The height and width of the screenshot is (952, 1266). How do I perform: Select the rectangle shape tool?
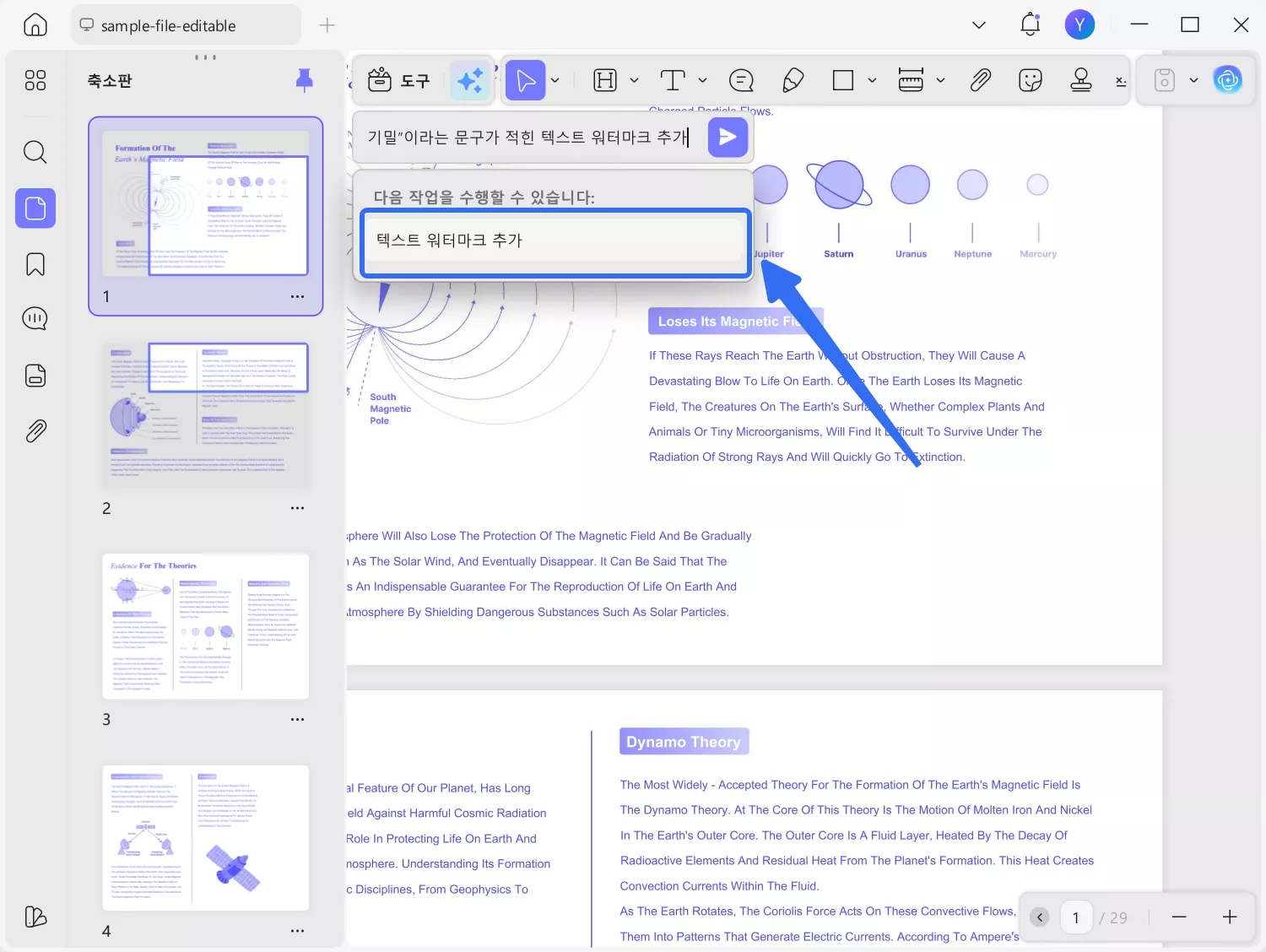click(x=843, y=80)
